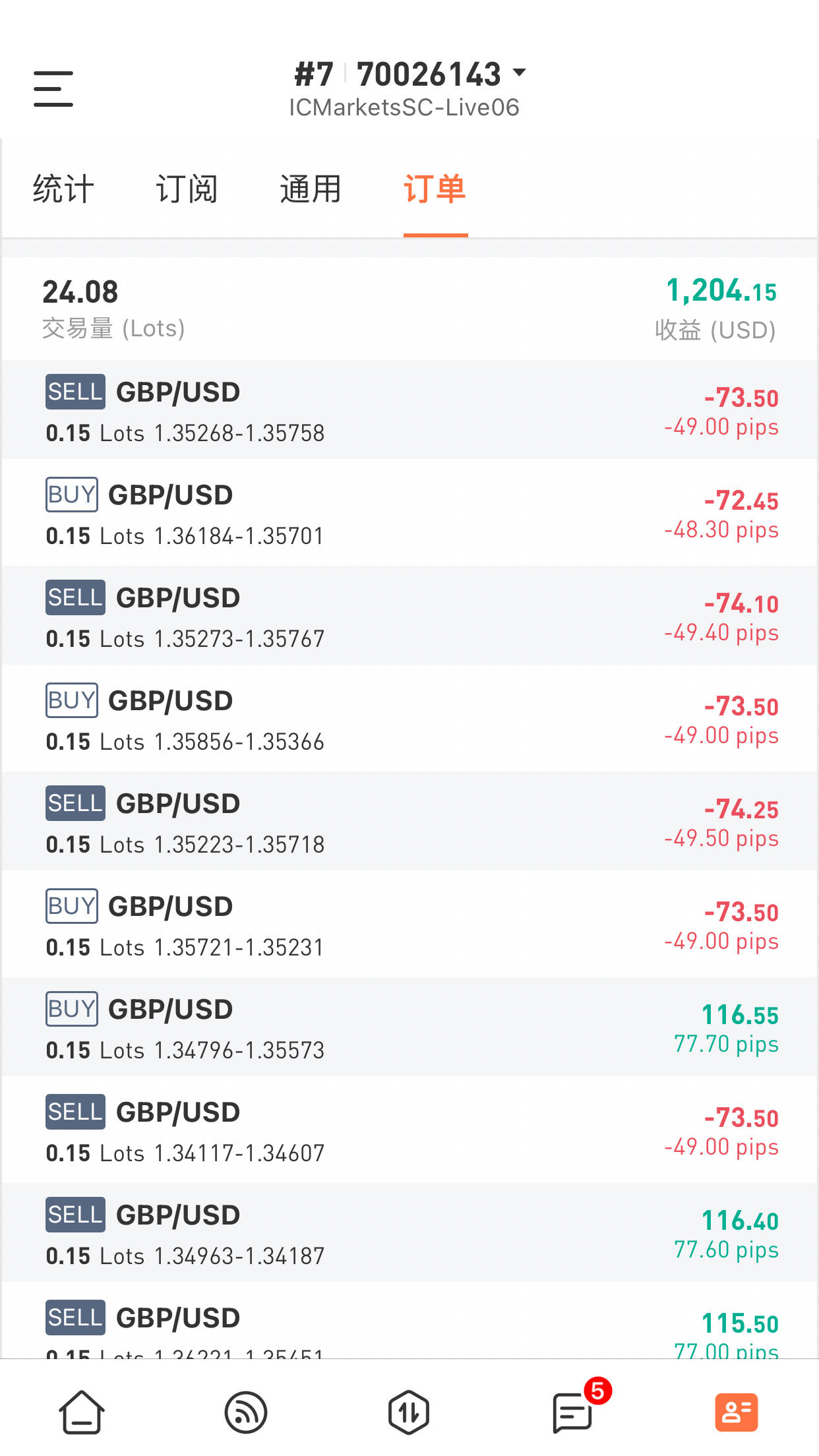Viewport: 819px width, 1456px height.
Task: Open messages icon with 5 badge
Action: [x=572, y=1412]
